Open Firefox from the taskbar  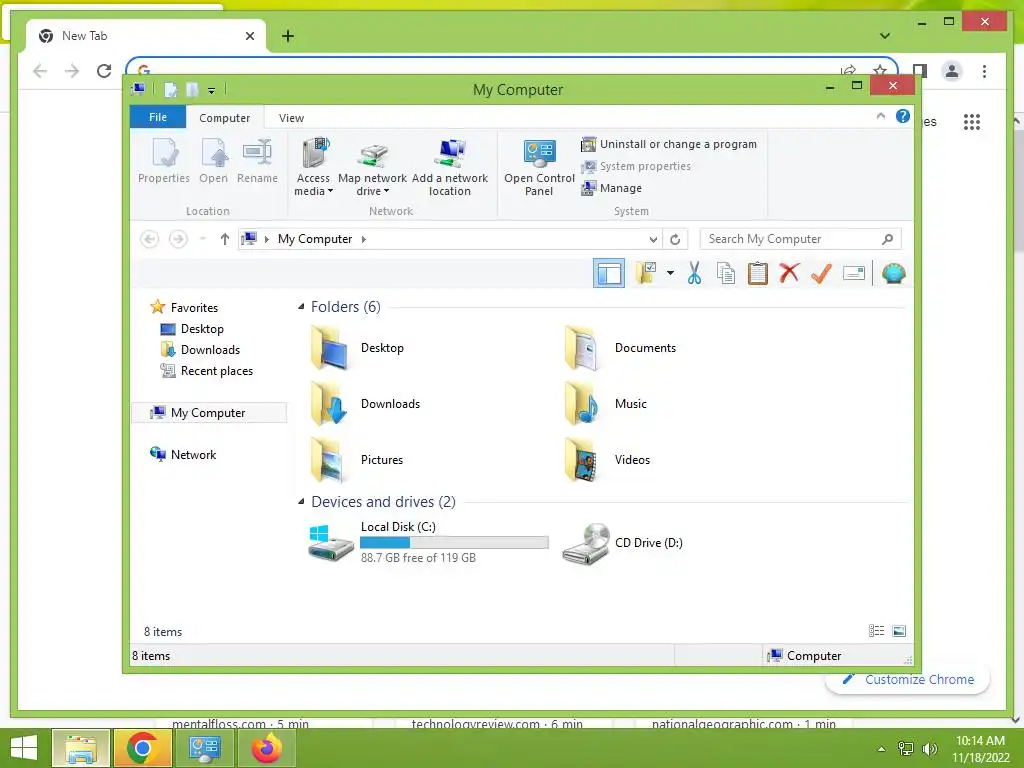click(x=266, y=748)
